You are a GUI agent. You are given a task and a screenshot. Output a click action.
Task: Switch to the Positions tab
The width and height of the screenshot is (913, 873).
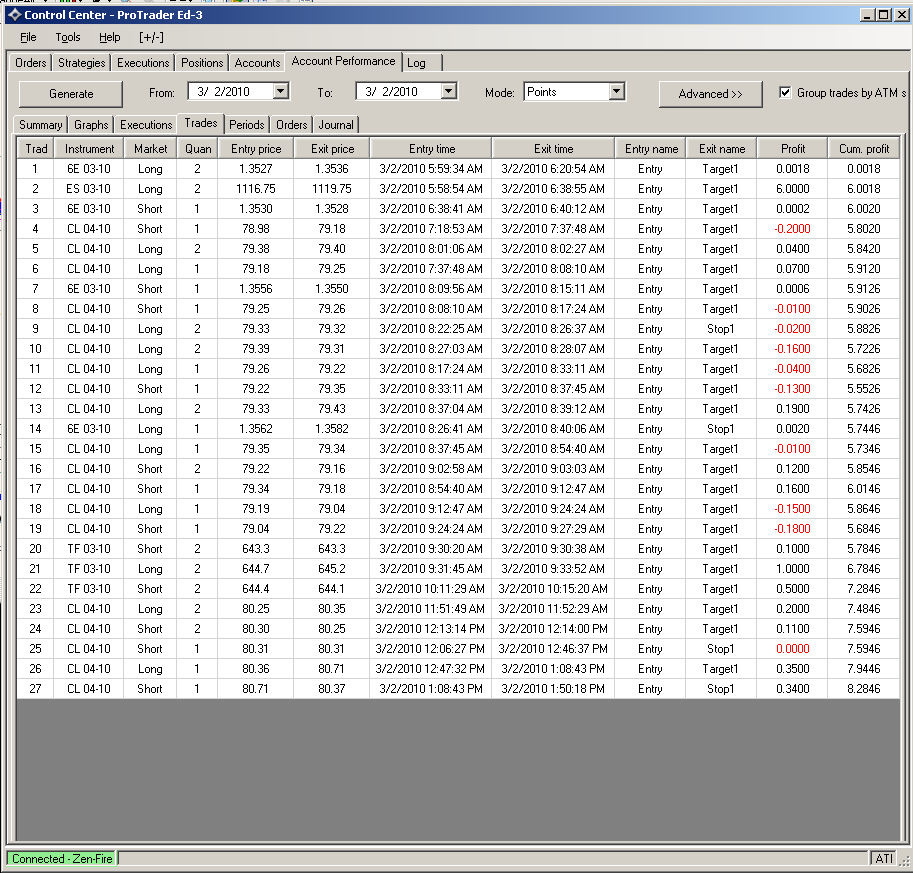coord(201,63)
